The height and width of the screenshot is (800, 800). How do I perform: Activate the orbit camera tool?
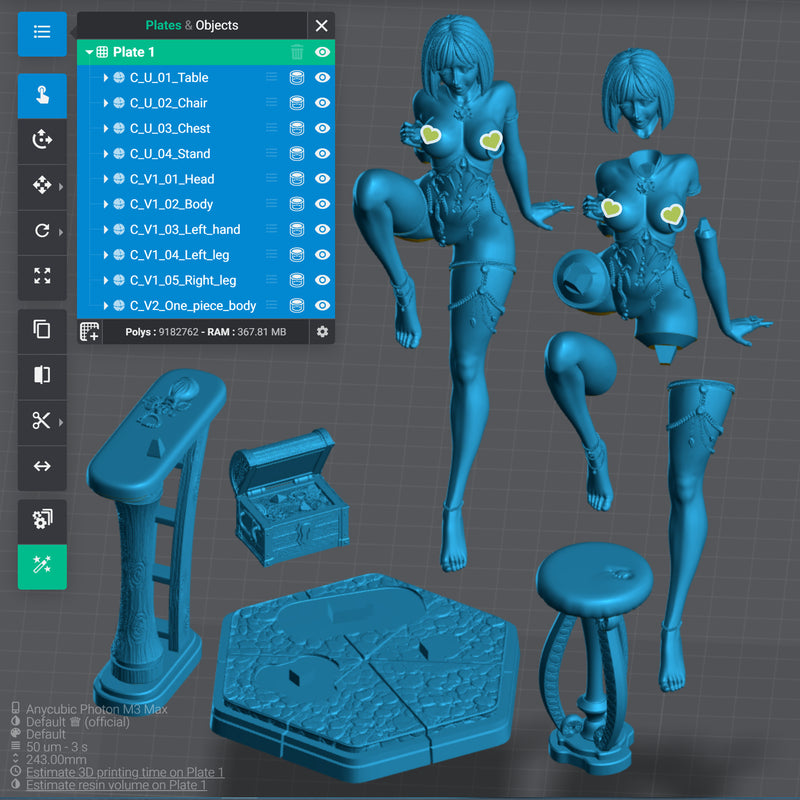click(x=42, y=139)
